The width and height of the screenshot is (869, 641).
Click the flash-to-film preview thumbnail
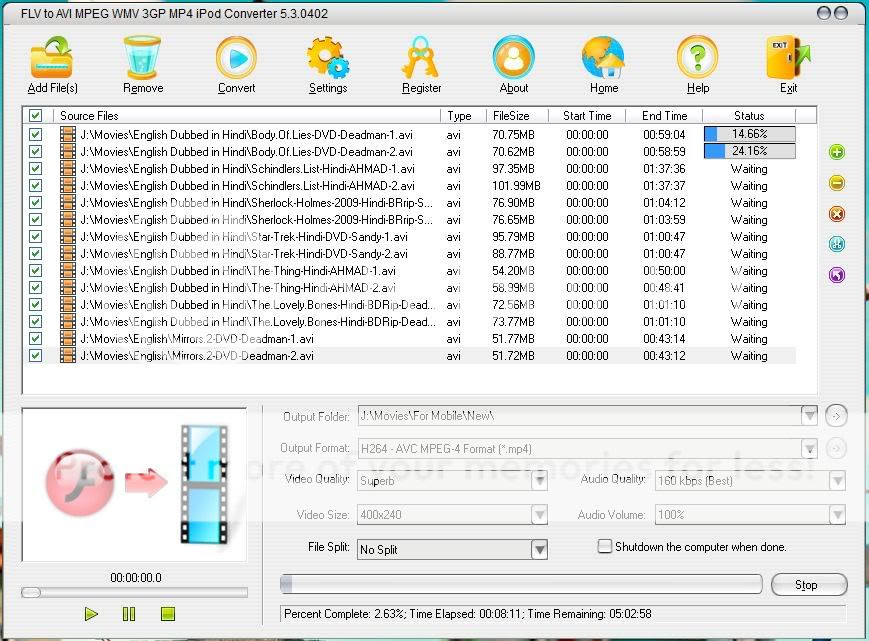pyautogui.click(x=134, y=484)
